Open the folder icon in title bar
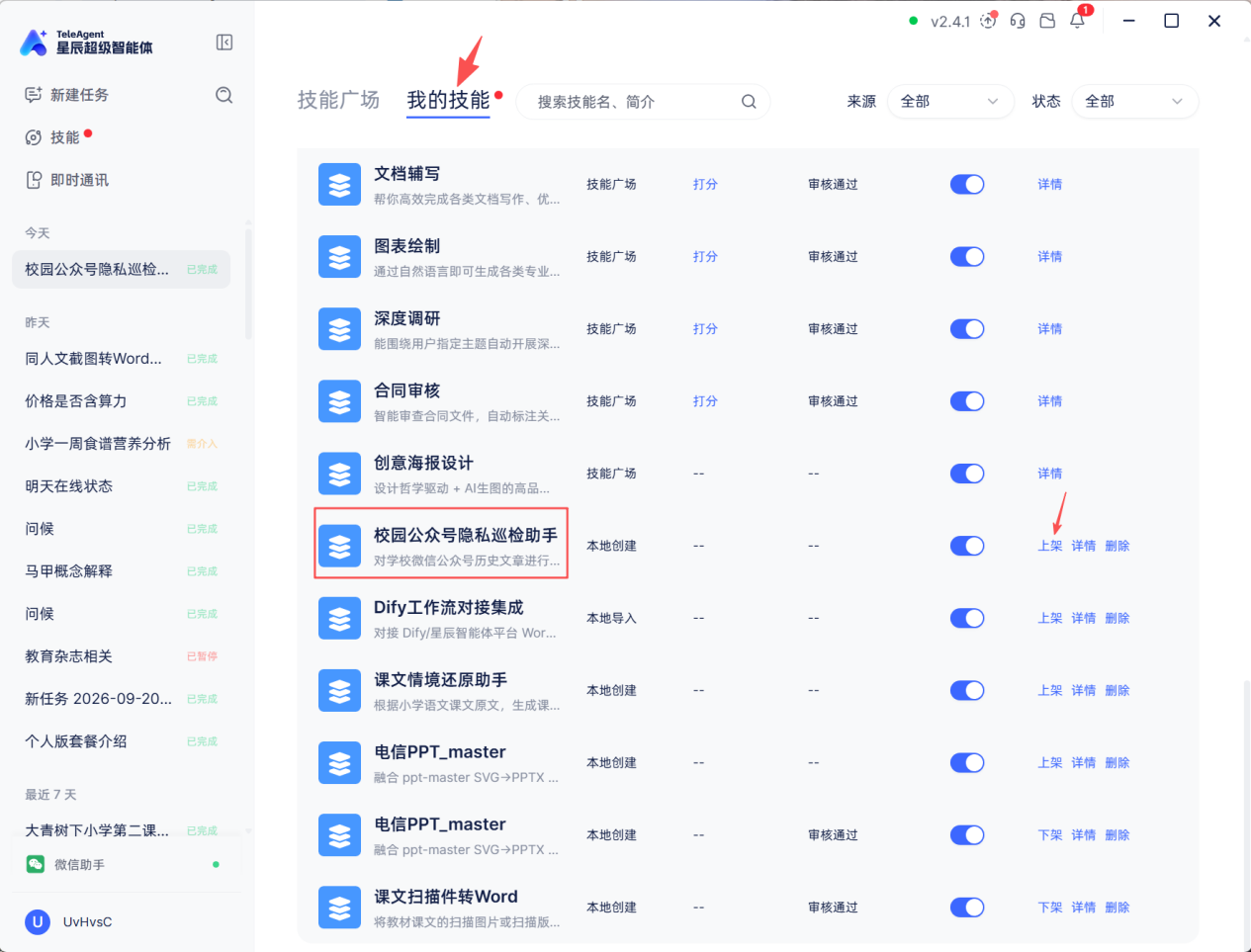Viewport: 1251px width, 952px height. 1047,21
